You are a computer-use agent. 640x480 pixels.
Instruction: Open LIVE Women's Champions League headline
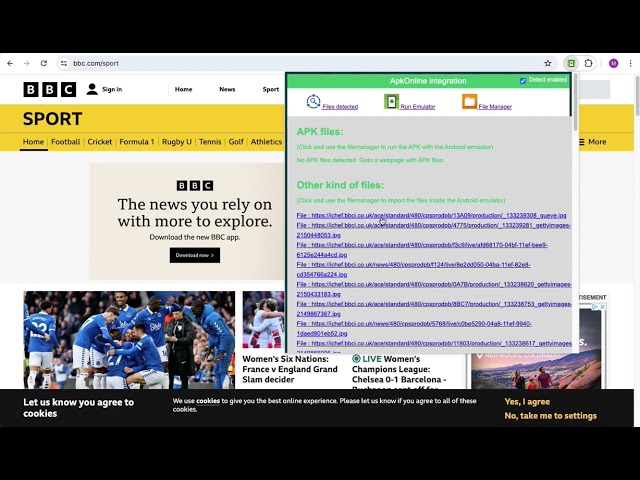[398, 371]
